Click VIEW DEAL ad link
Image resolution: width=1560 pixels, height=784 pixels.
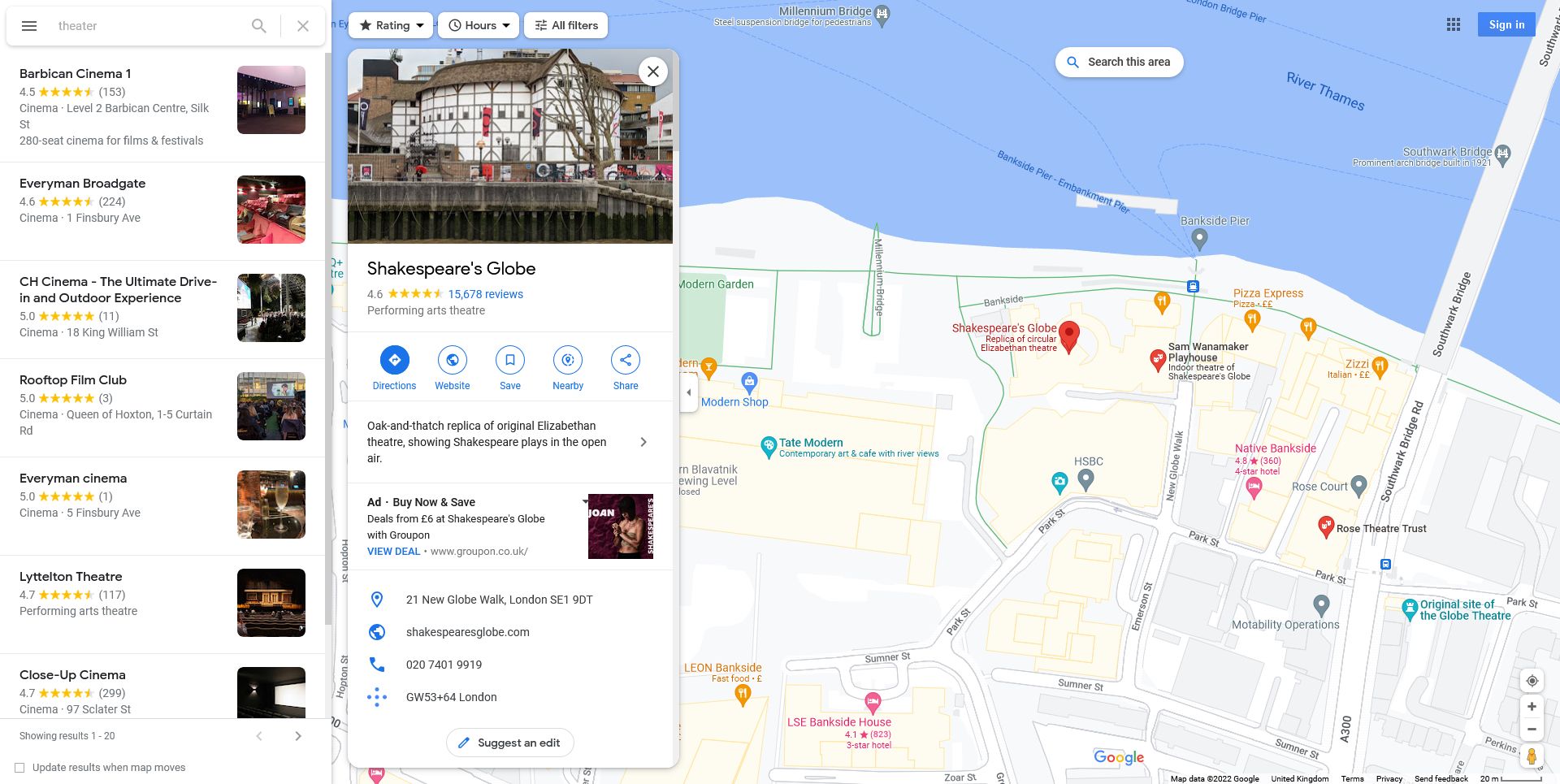pos(393,551)
